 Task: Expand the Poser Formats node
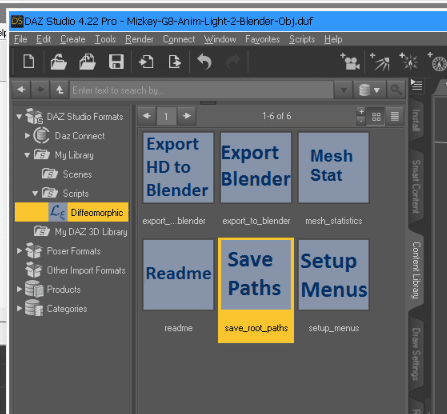[19, 251]
